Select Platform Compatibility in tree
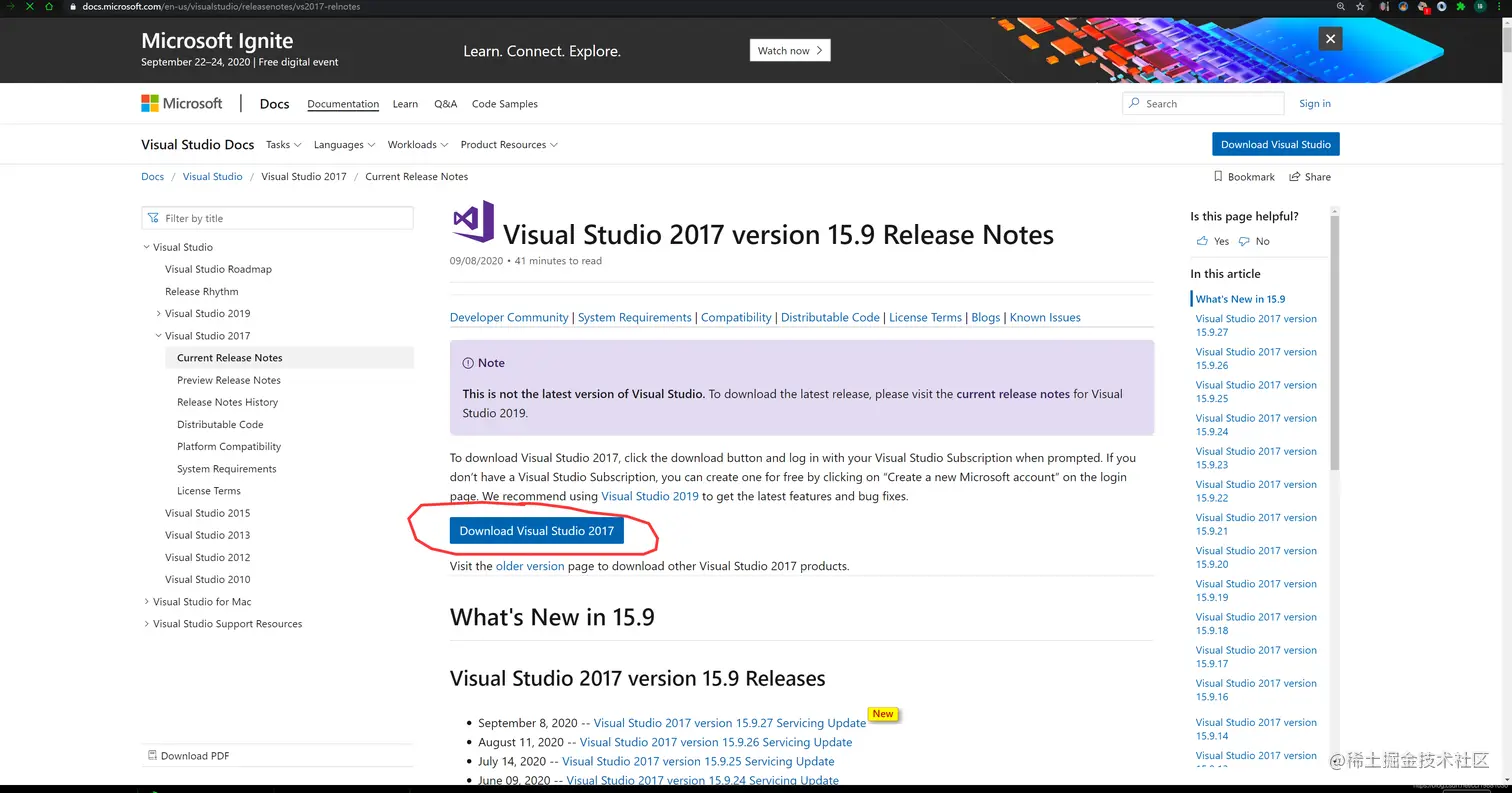 pos(229,446)
